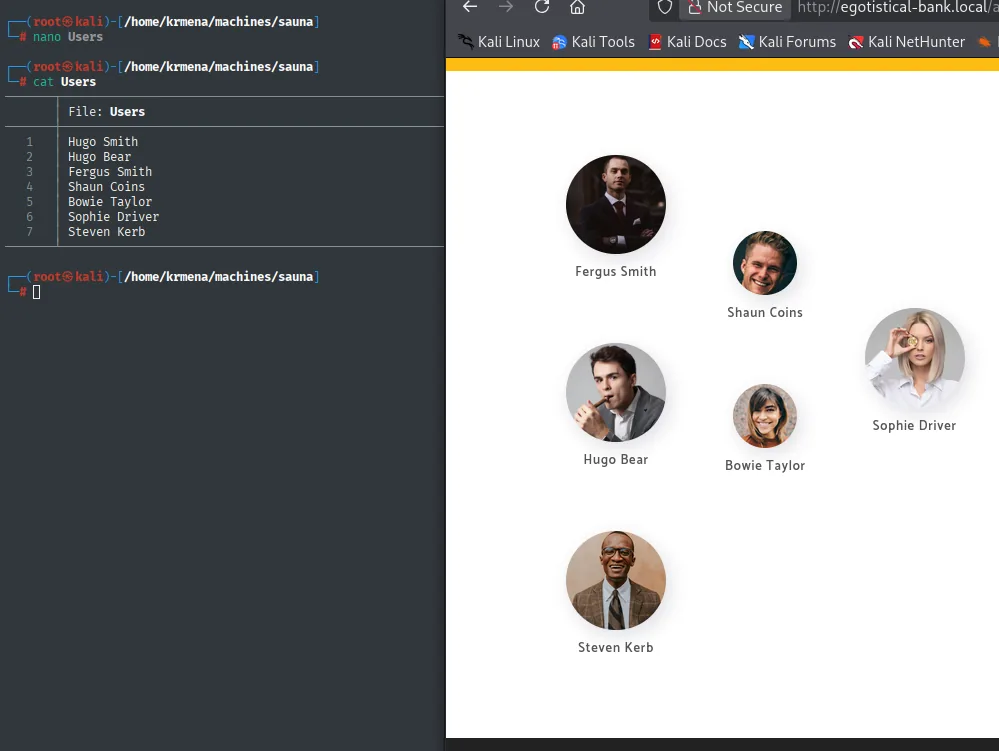Viewport: 999px width, 751px height.
Task: Click the Steven Kerb name caption
Action: [x=615, y=647]
